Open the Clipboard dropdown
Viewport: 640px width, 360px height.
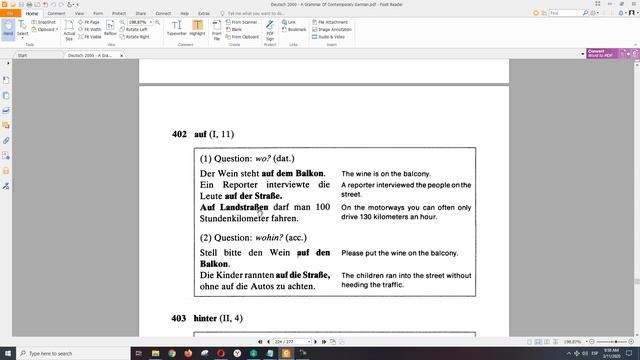[45, 29]
